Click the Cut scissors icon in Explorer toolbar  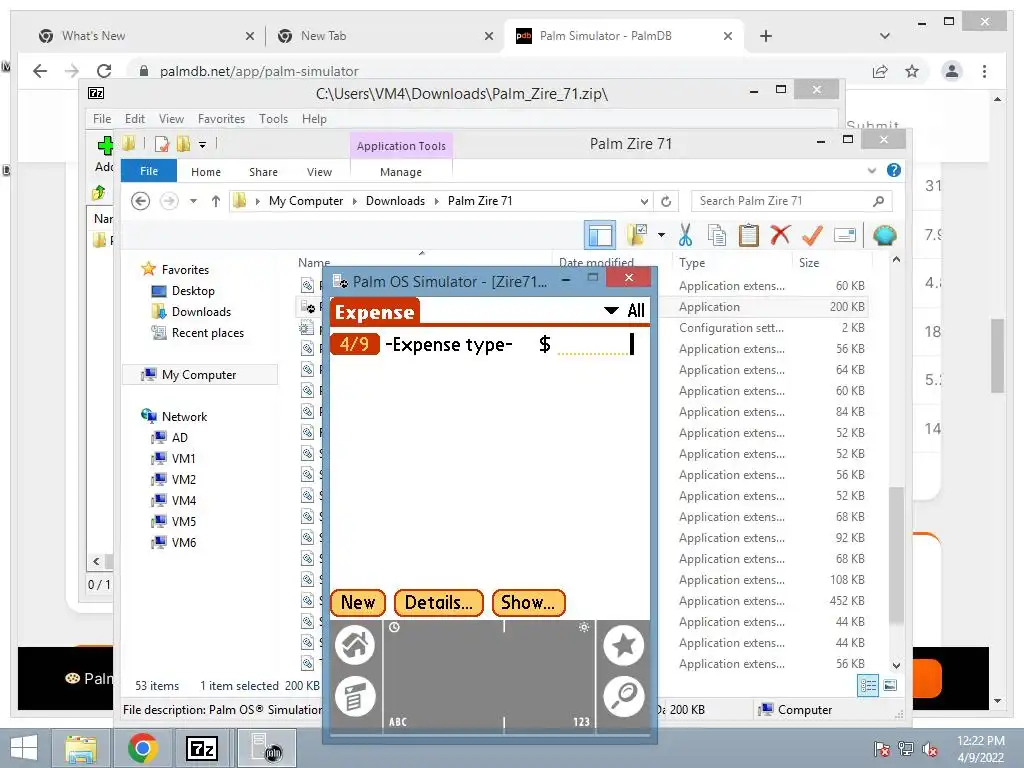pyautogui.click(x=685, y=235)
